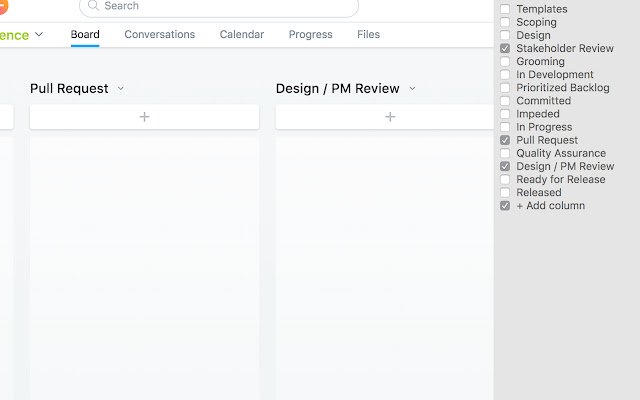Uncheck the Design / PM Review checkbox
This screenshot has height=400, width=640.
tap(505, 166)
